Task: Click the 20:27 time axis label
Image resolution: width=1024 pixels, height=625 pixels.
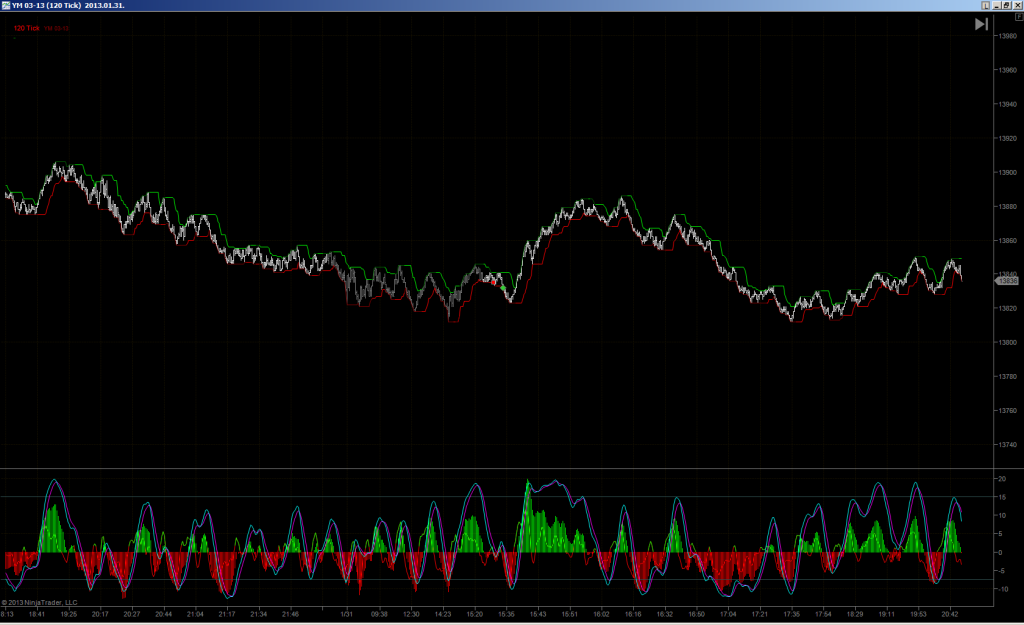Action: 132,614
